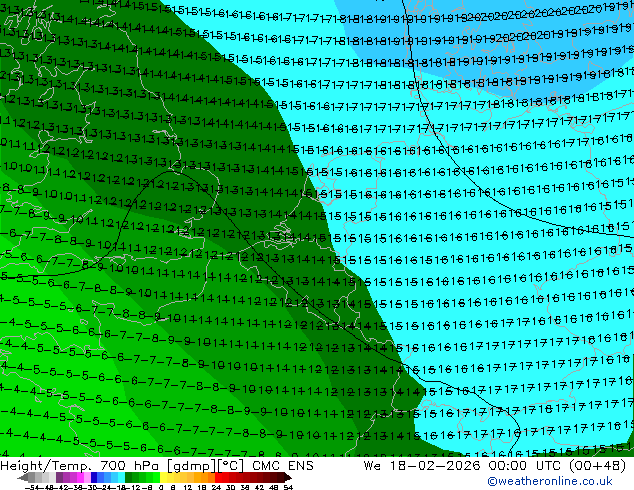Viewport: 634px width, 490px height.
Task: Click the '700 hPa' pressure level label
Action: [128, 466]
